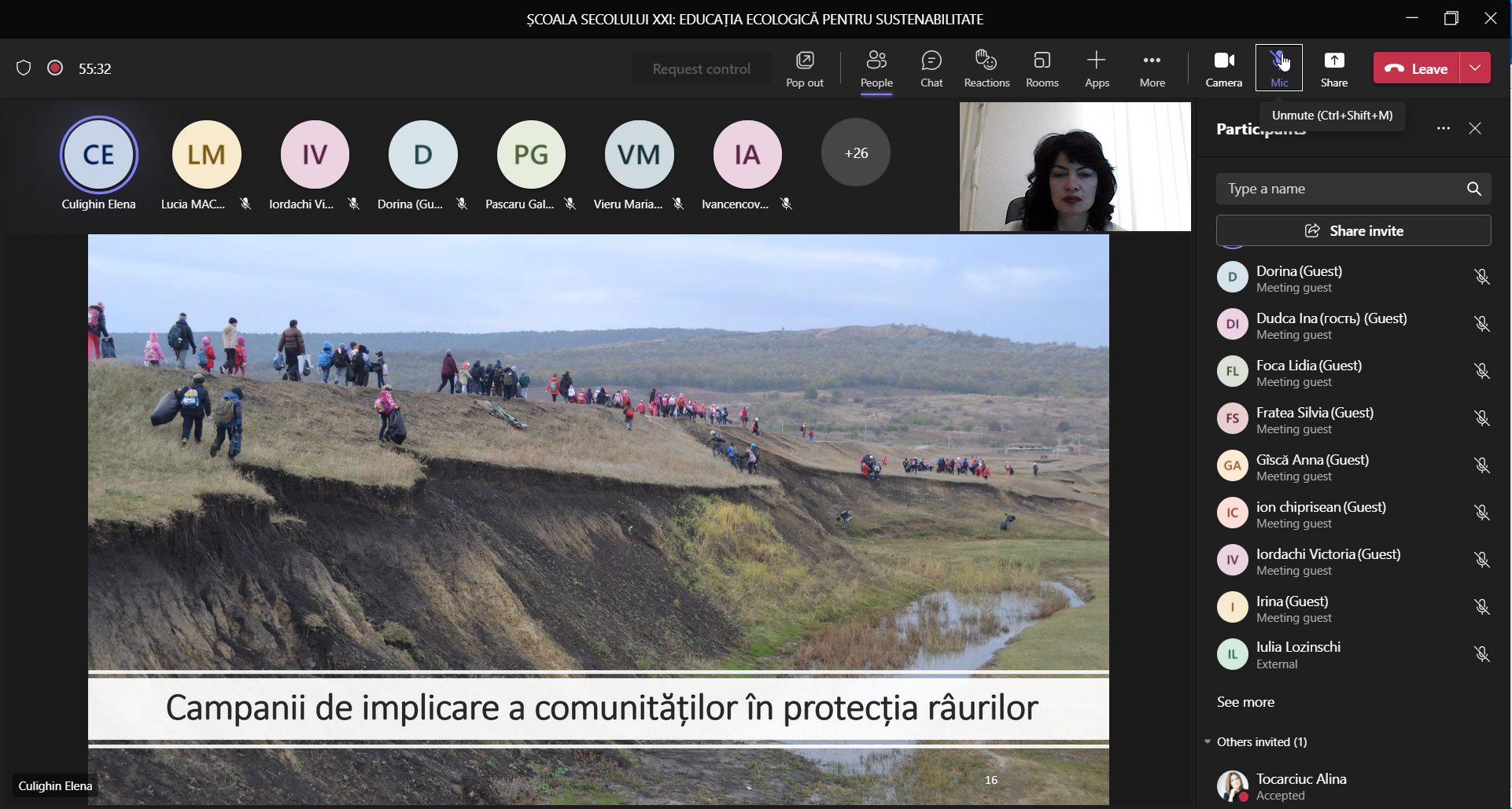
Task: Unmute the microphone
Action: point(1279,68)
